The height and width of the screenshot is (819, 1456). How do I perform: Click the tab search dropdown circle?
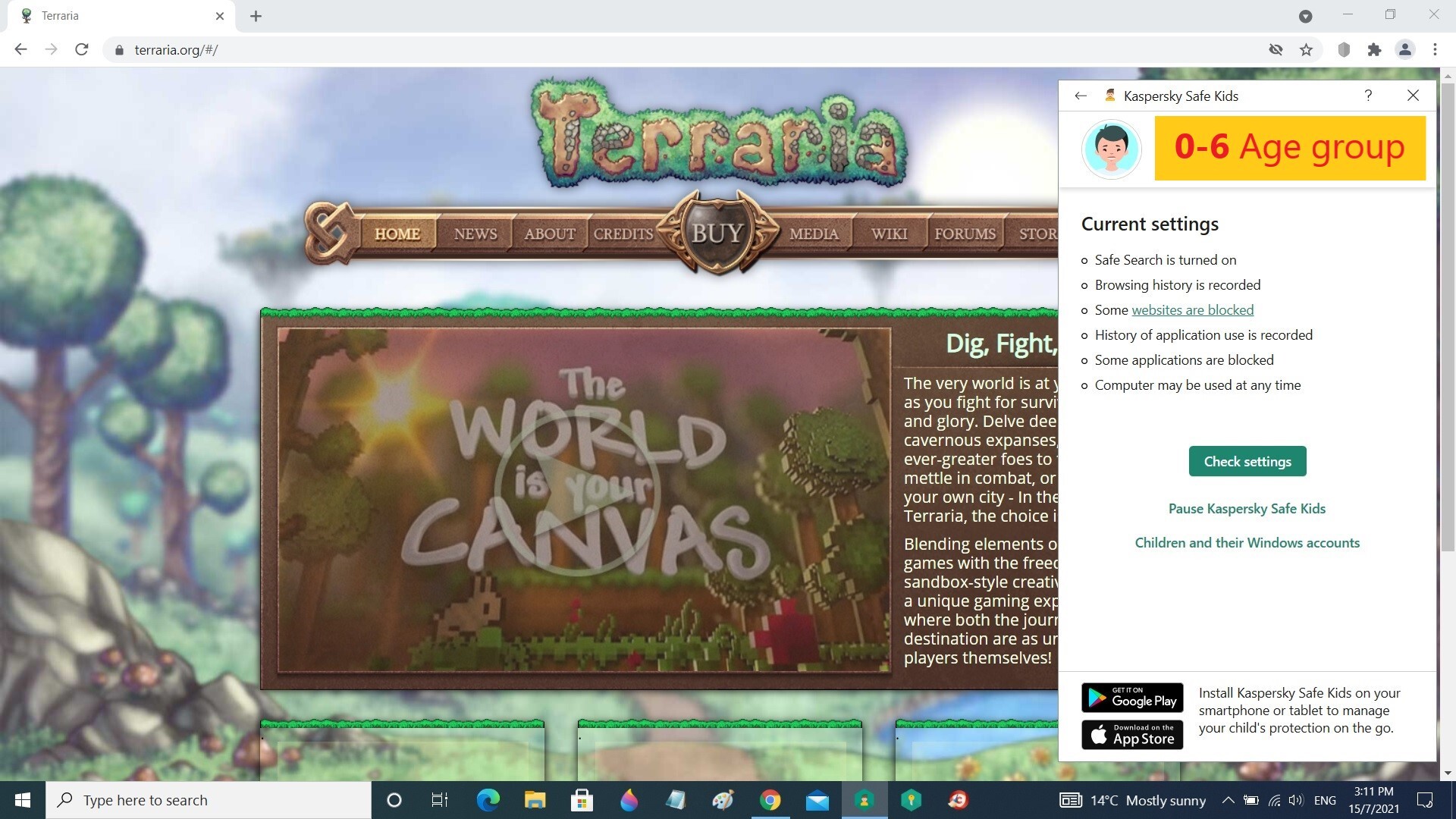click(1305, 16)
